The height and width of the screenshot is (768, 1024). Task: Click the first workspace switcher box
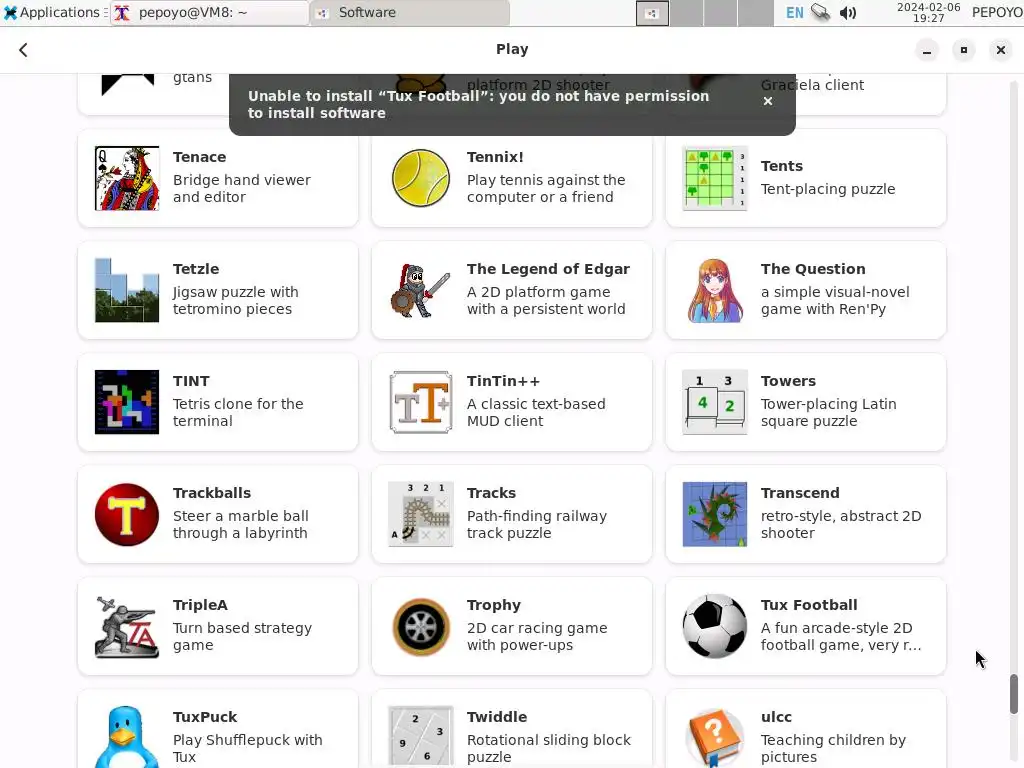[652, 13]
